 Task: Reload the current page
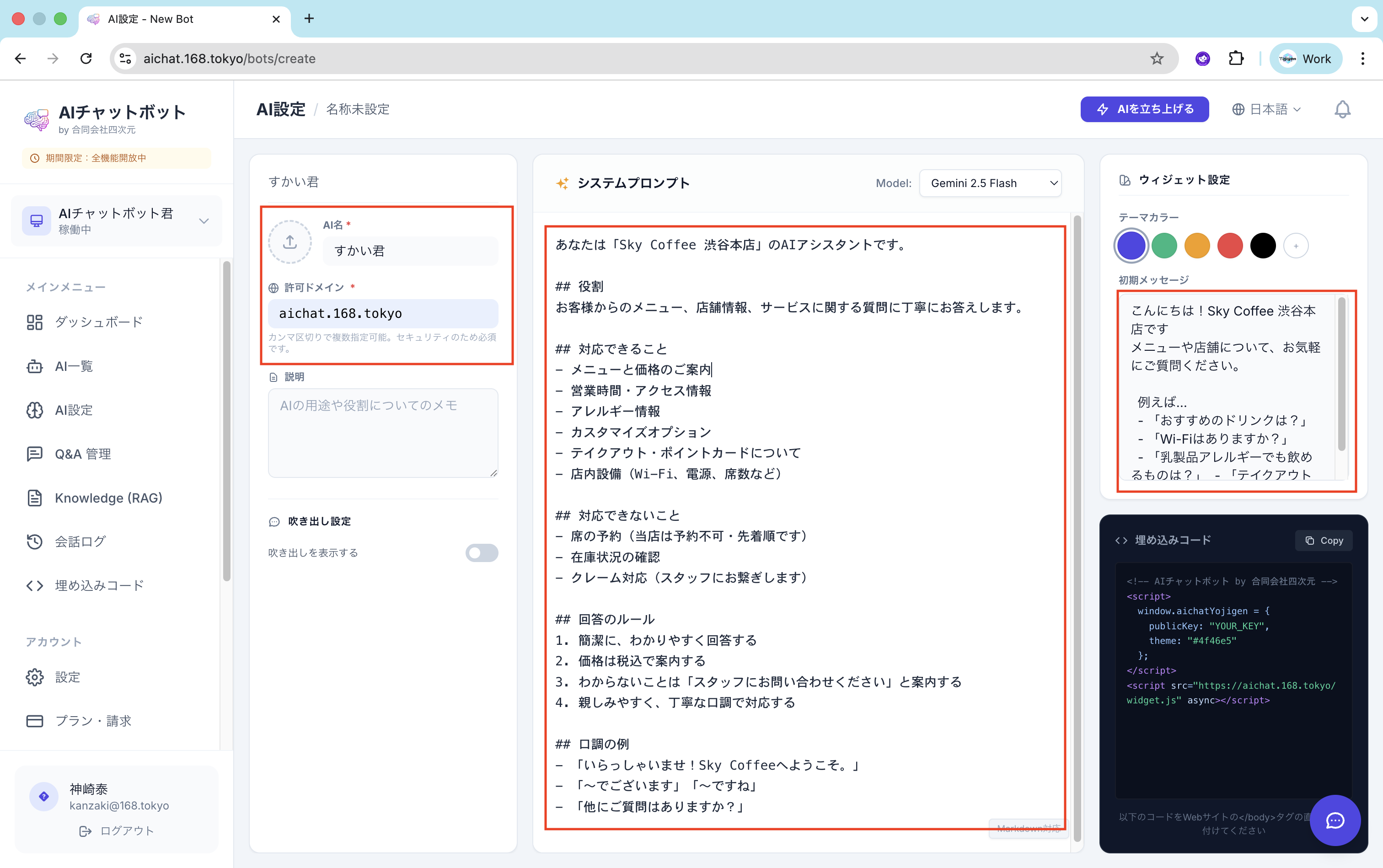(x=86, y=59)
